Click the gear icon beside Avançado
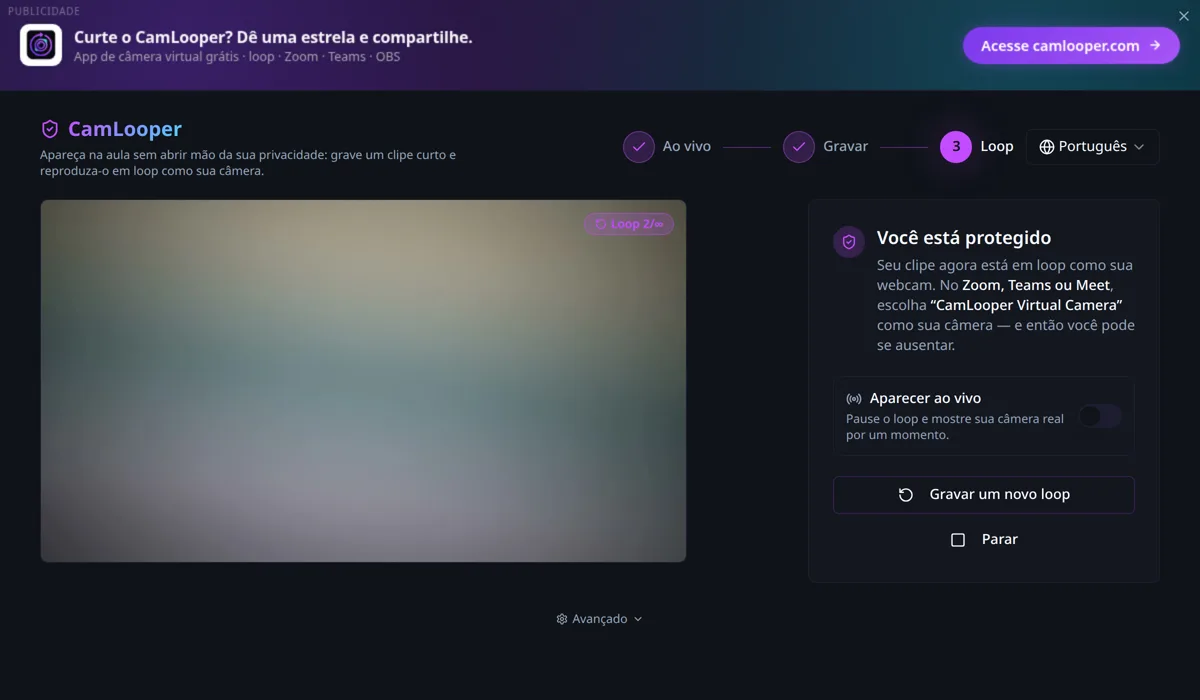This screenshot has height=700, width=1200. click(562, 619)
